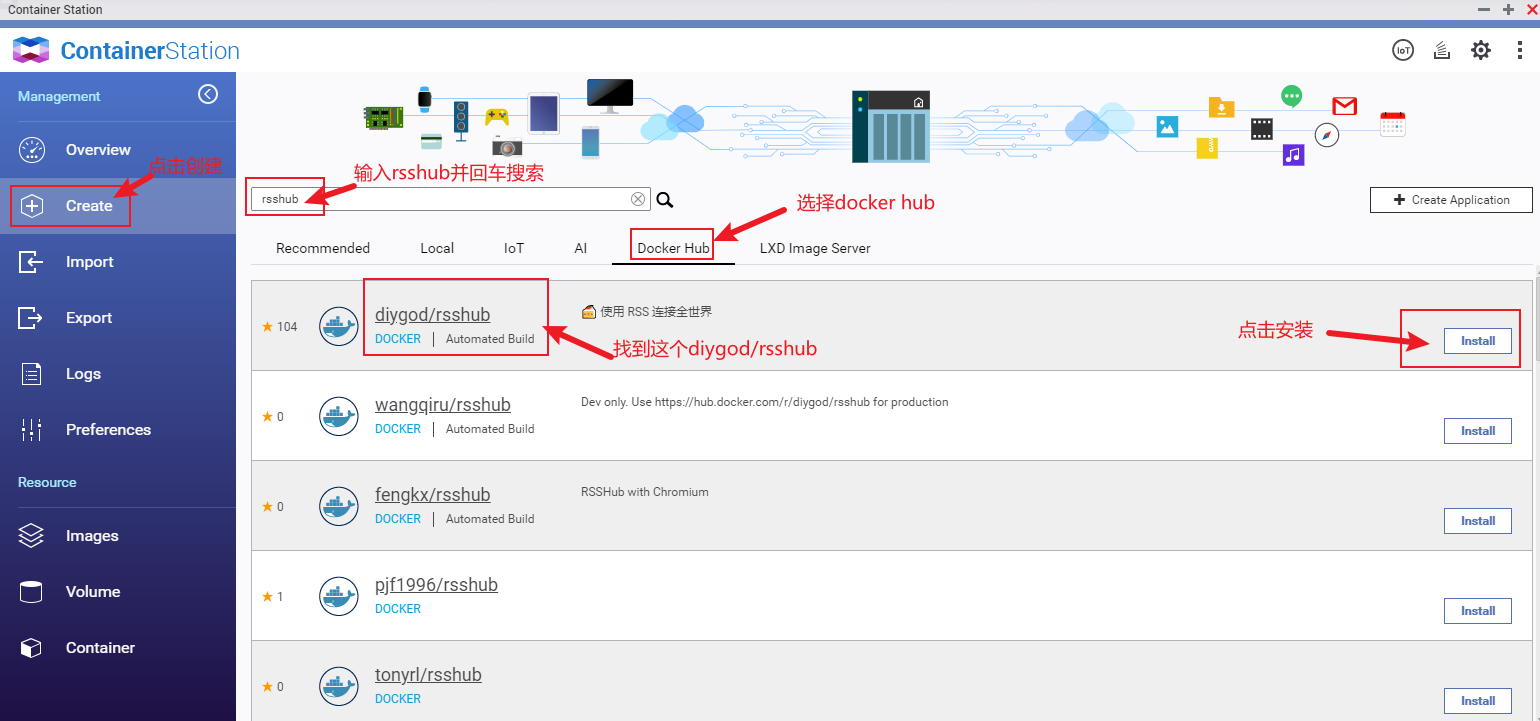
Task: Open the stacked layers notification icon
Action: point(1442,50)
